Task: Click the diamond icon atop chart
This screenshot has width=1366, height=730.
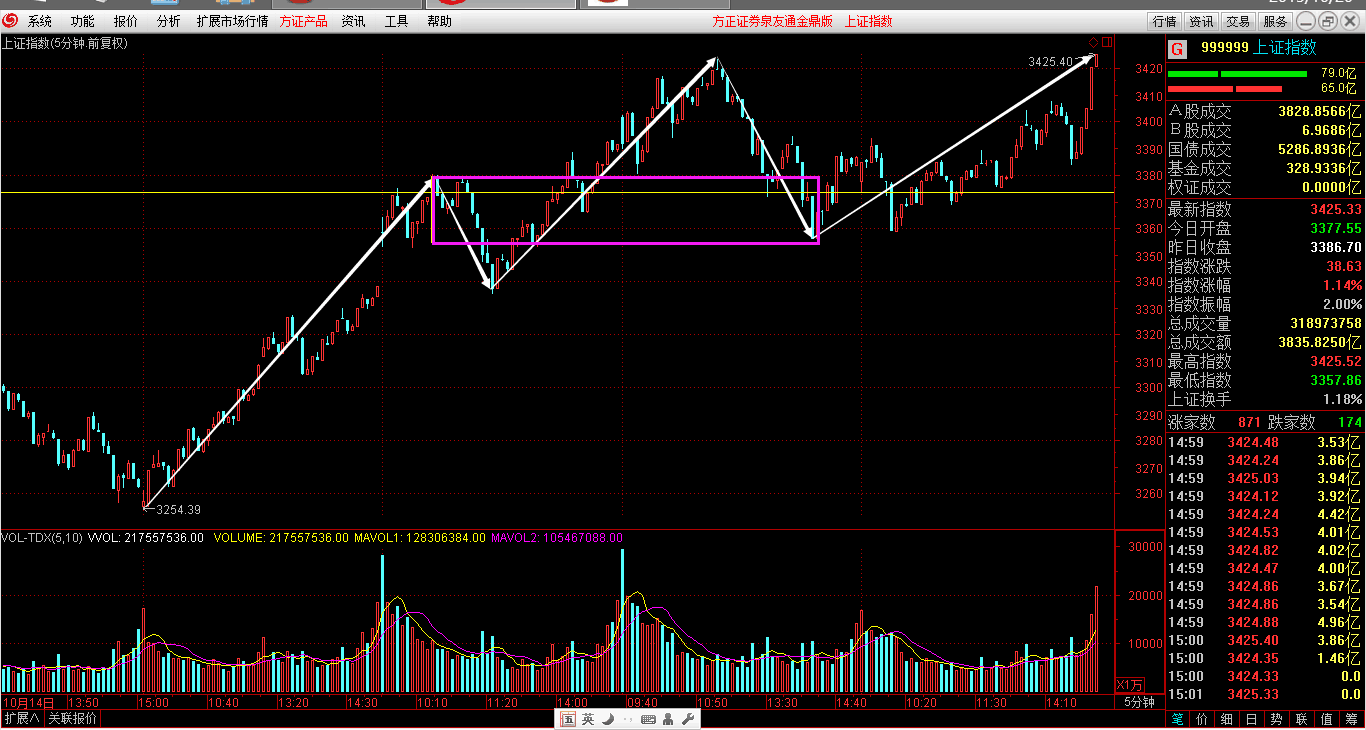Action: [x=1094, y=42]
